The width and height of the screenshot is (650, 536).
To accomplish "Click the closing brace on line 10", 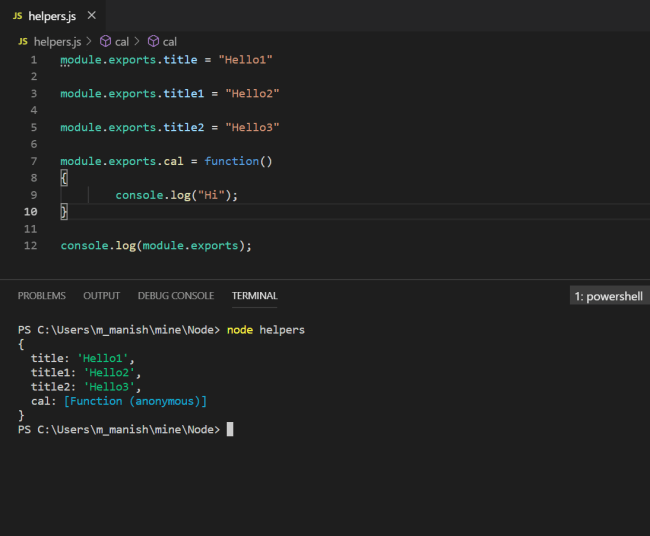I will click(x=64, y=212).
